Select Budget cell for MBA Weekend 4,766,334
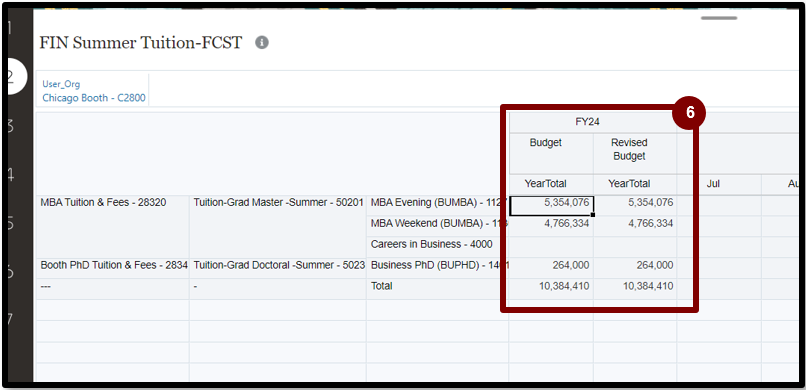The height and width of the screenshot is (390, 806). click(552, 226)
